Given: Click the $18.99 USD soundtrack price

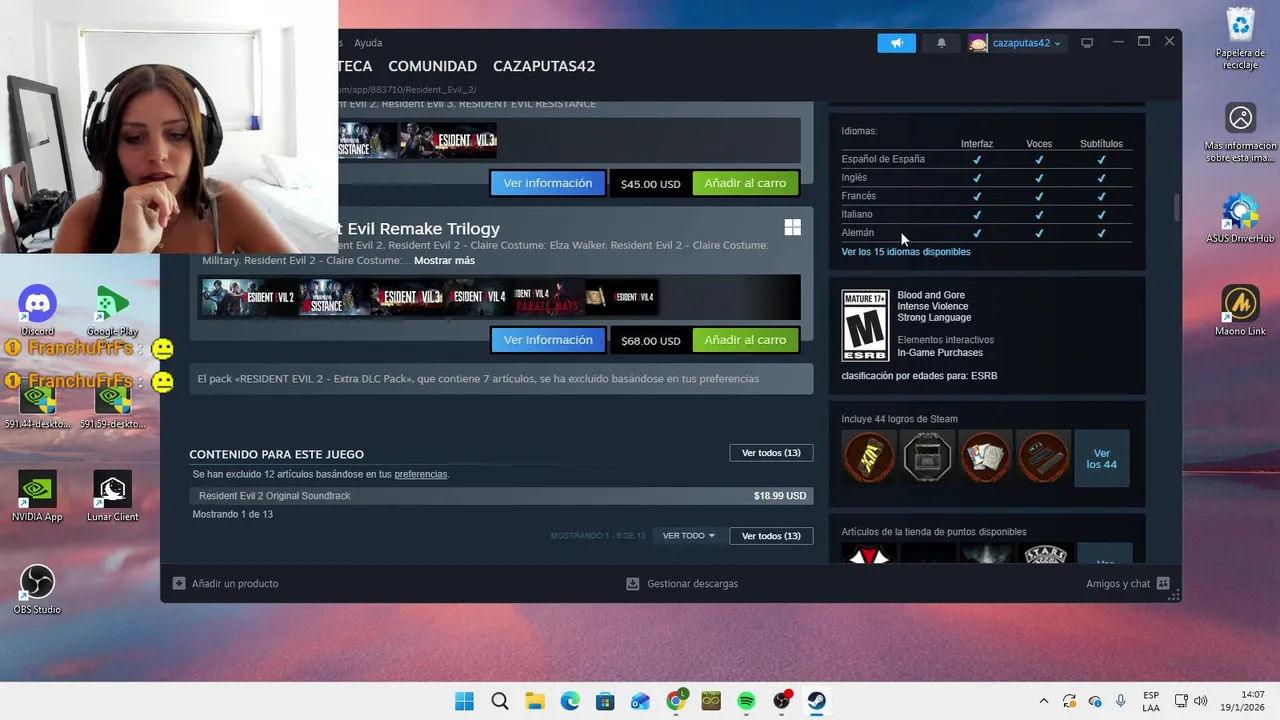Looking at the screenshot, I should coord(780,496).
